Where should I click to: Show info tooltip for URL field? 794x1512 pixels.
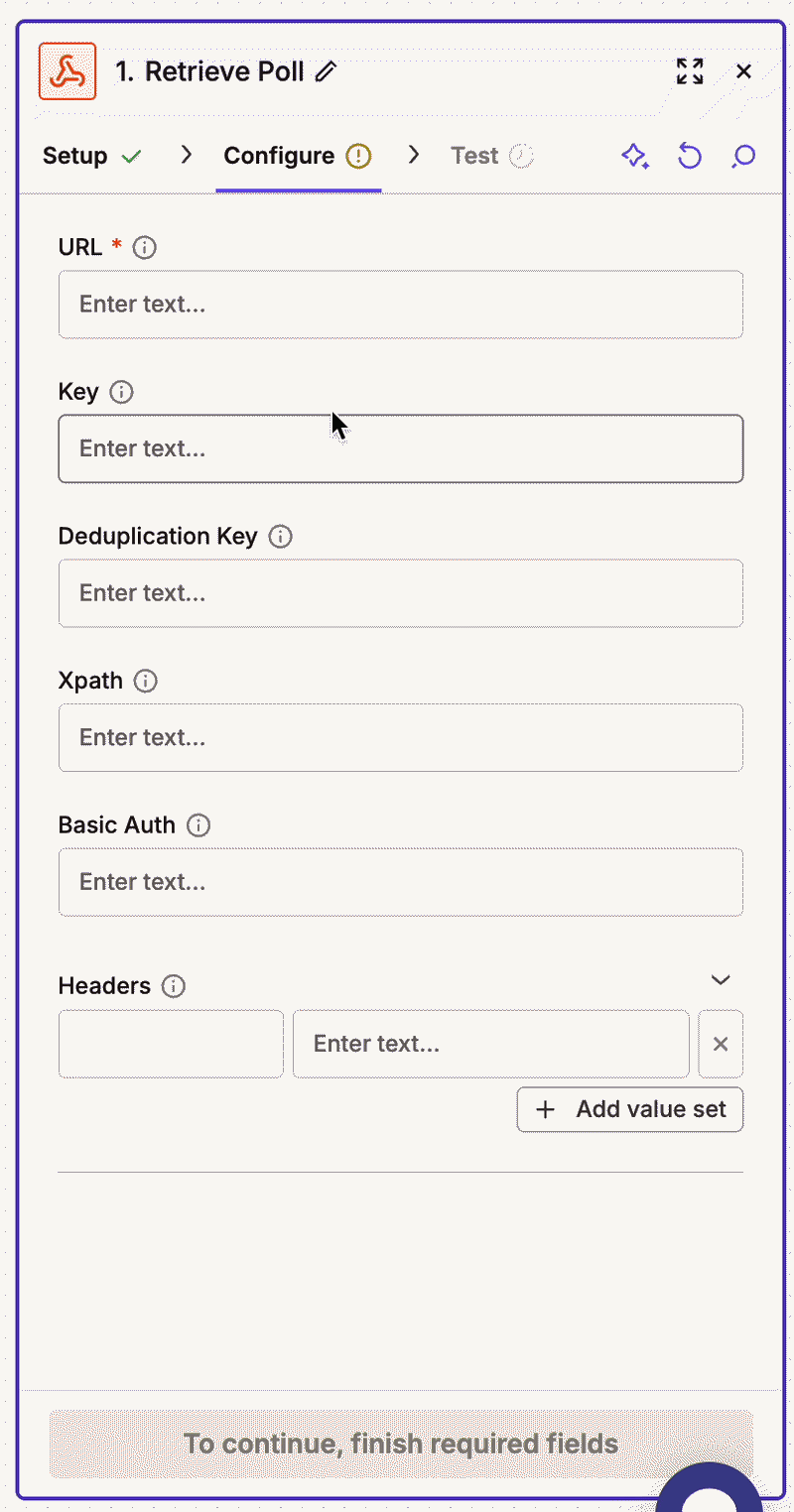point(145,247)
